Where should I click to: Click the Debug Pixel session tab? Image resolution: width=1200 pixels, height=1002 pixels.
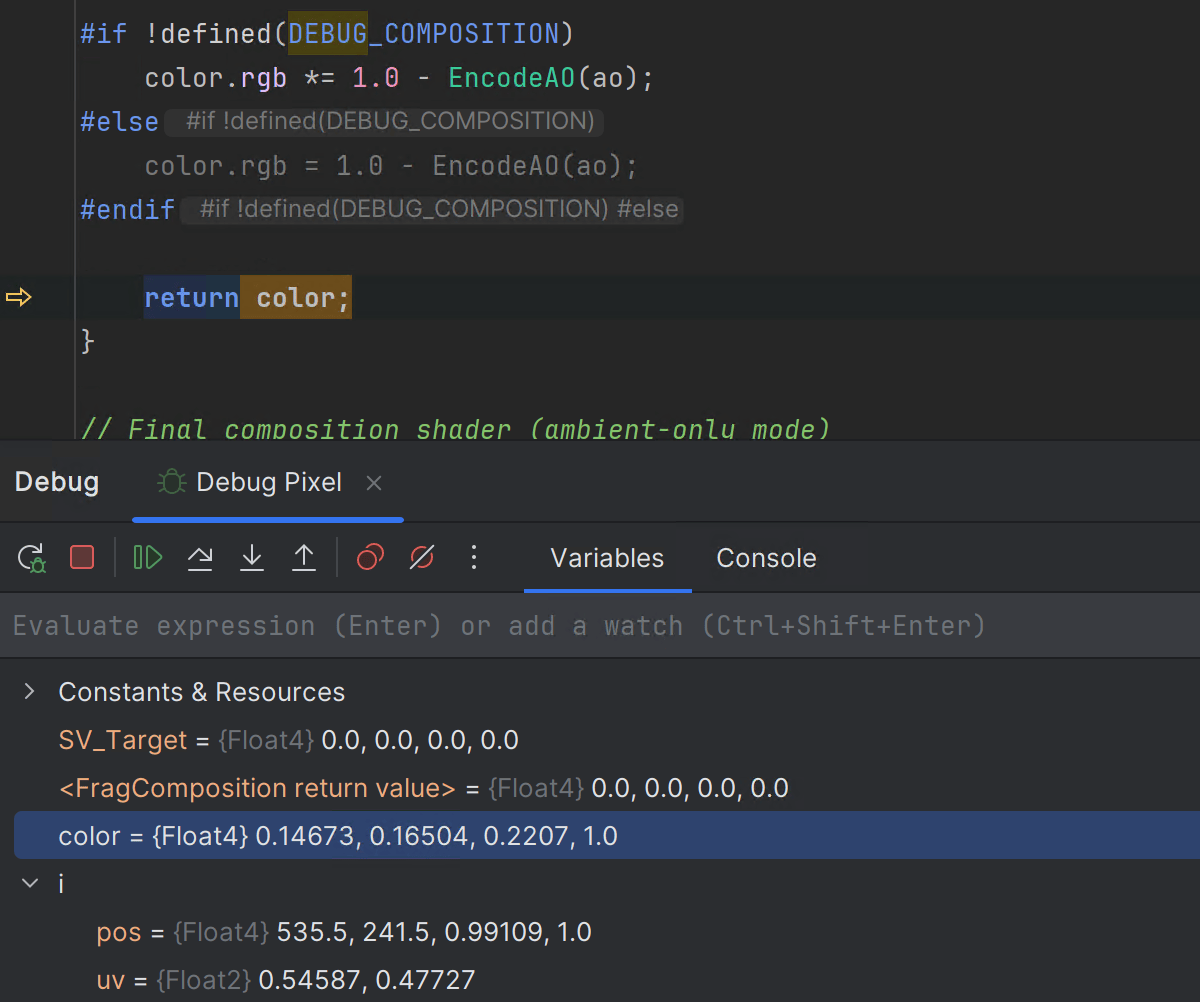click(268, 483)
